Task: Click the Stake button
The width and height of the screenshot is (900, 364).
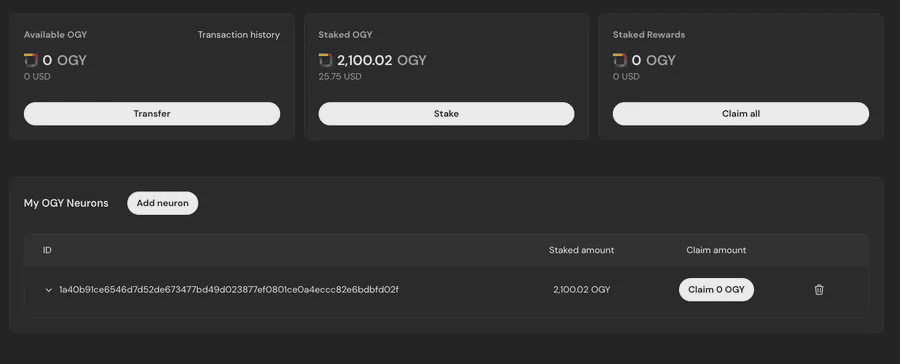Action: click(447, 114)
